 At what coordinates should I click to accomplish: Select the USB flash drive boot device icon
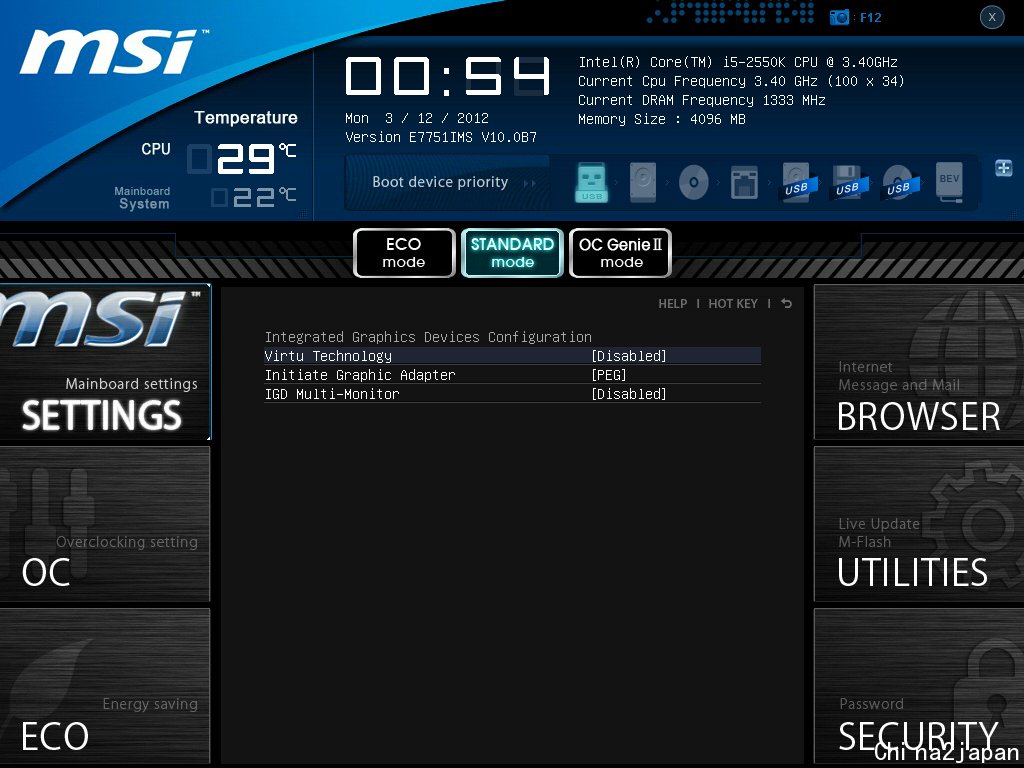(592, 182)
